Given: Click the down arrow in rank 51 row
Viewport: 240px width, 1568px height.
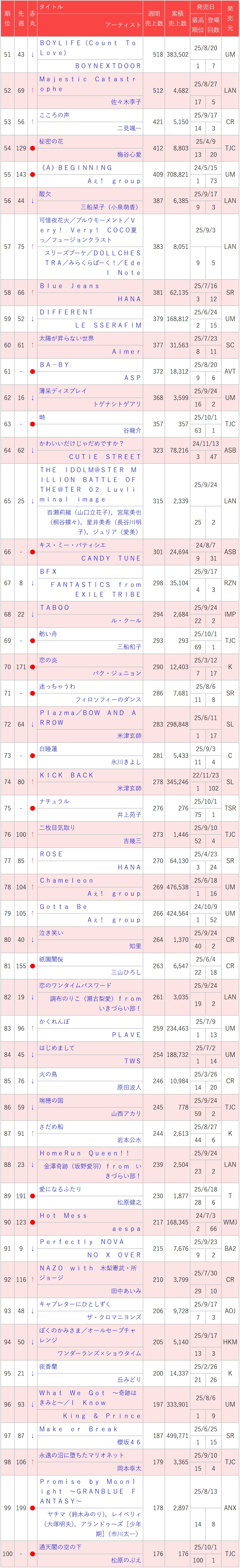Looking at the screenshot, I should click(32, 54).
